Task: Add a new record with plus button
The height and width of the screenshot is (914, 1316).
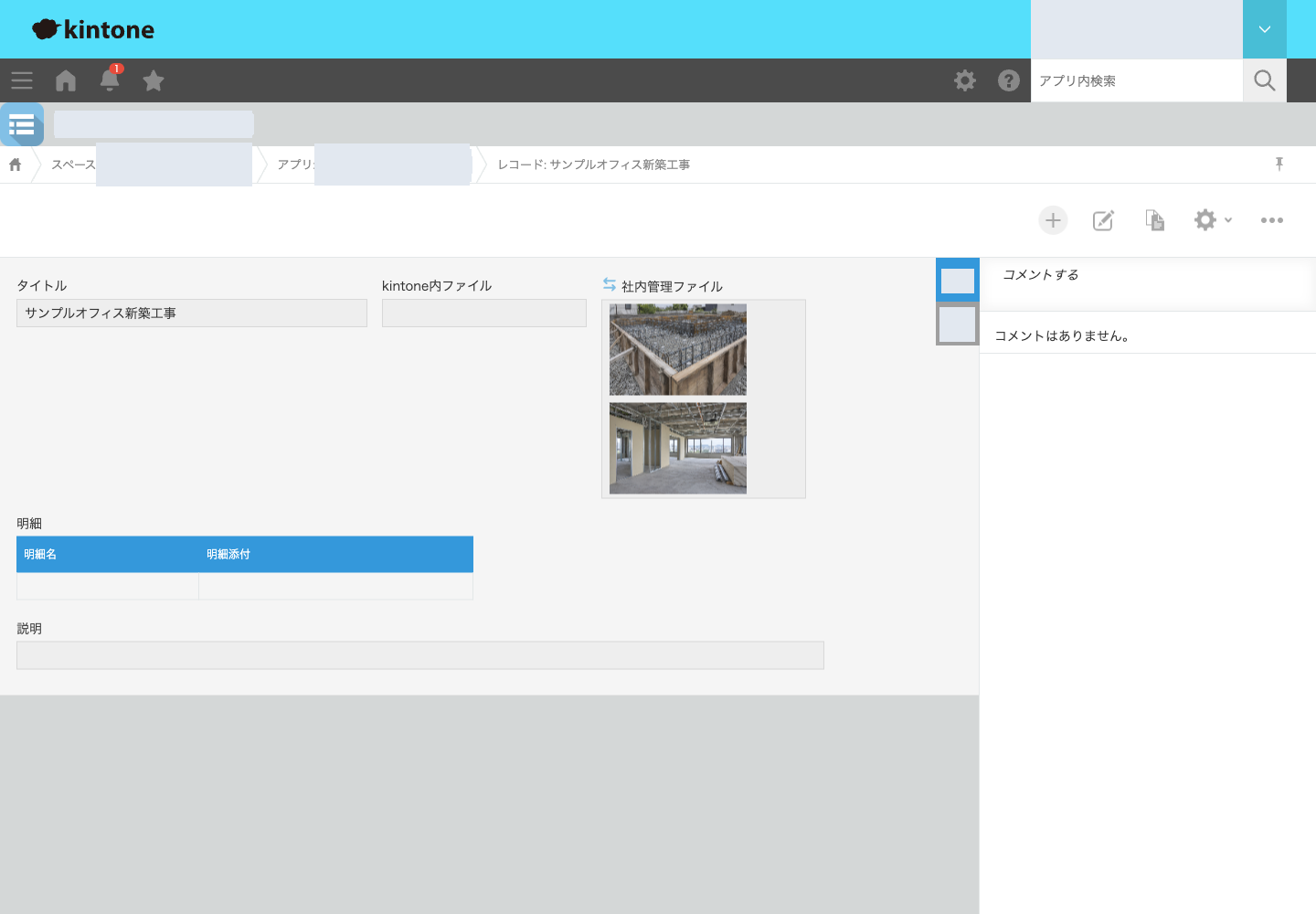Action: (x=1053, y=220)
